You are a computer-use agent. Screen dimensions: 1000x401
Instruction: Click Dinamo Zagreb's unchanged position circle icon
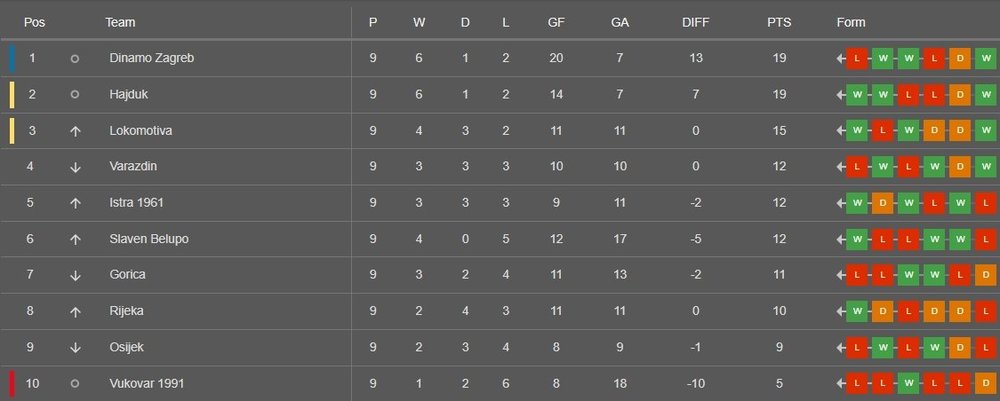pyautogui.click(x=75, y=59)
